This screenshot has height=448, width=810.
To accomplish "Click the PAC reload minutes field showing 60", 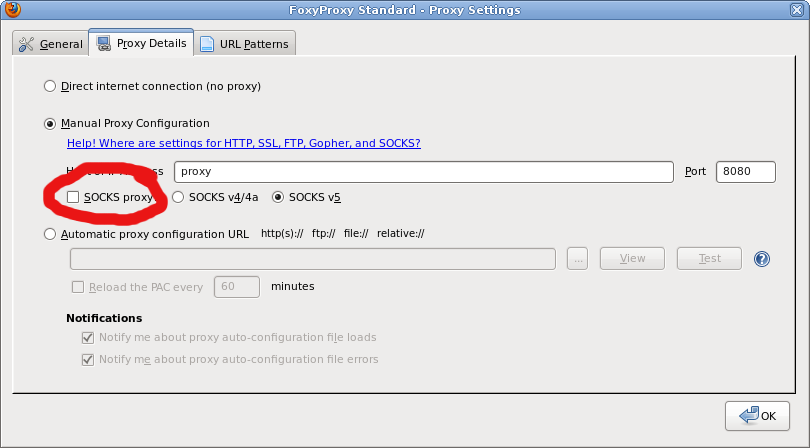I will [237, 287].
